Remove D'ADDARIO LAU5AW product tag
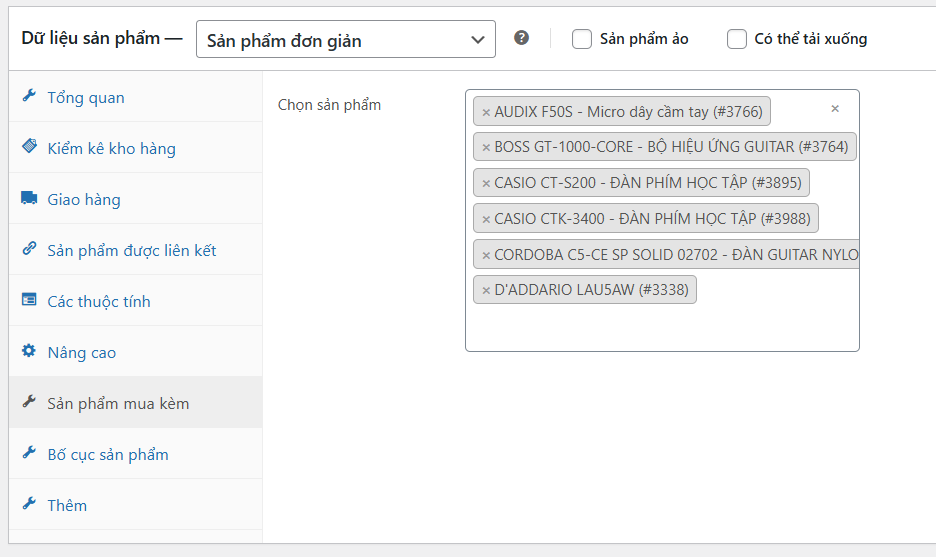This screenshot has height=557, width=936. [x=486, y=290]
